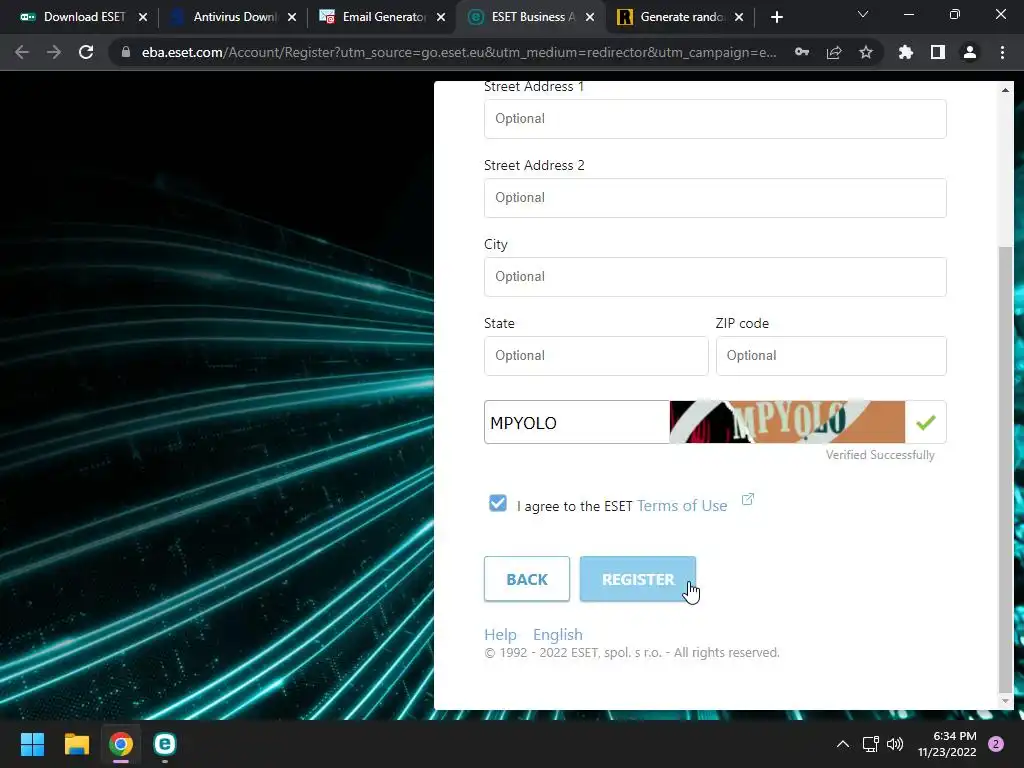Open the ESET Terms of Use link
The height and width of the screenshot is (768, 1024).
682,506
